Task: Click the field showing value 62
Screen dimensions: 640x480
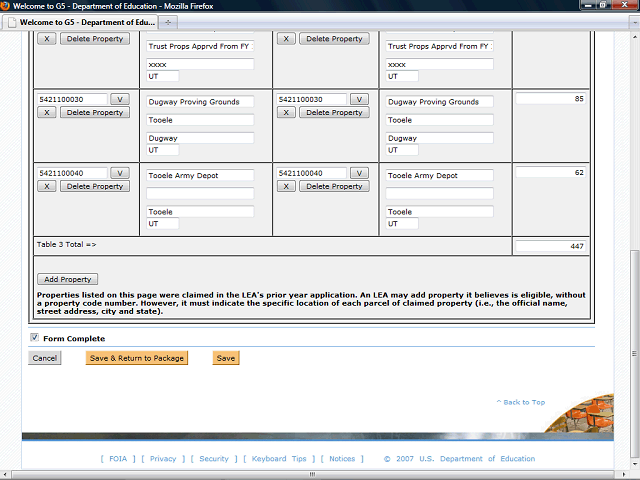Action: [551, 173]
